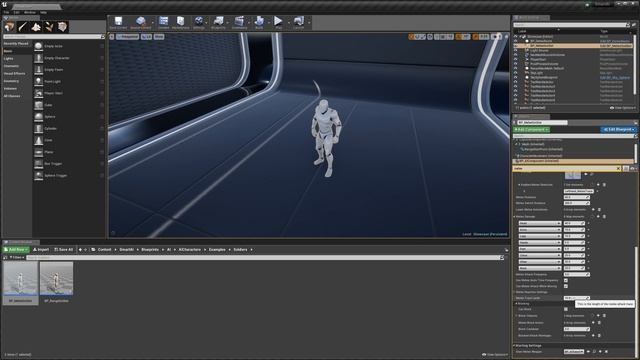The width and height of the screenshot is (640, 360).
Task: Open first Melee Damage key dropdown
Action: pos(540,223)
